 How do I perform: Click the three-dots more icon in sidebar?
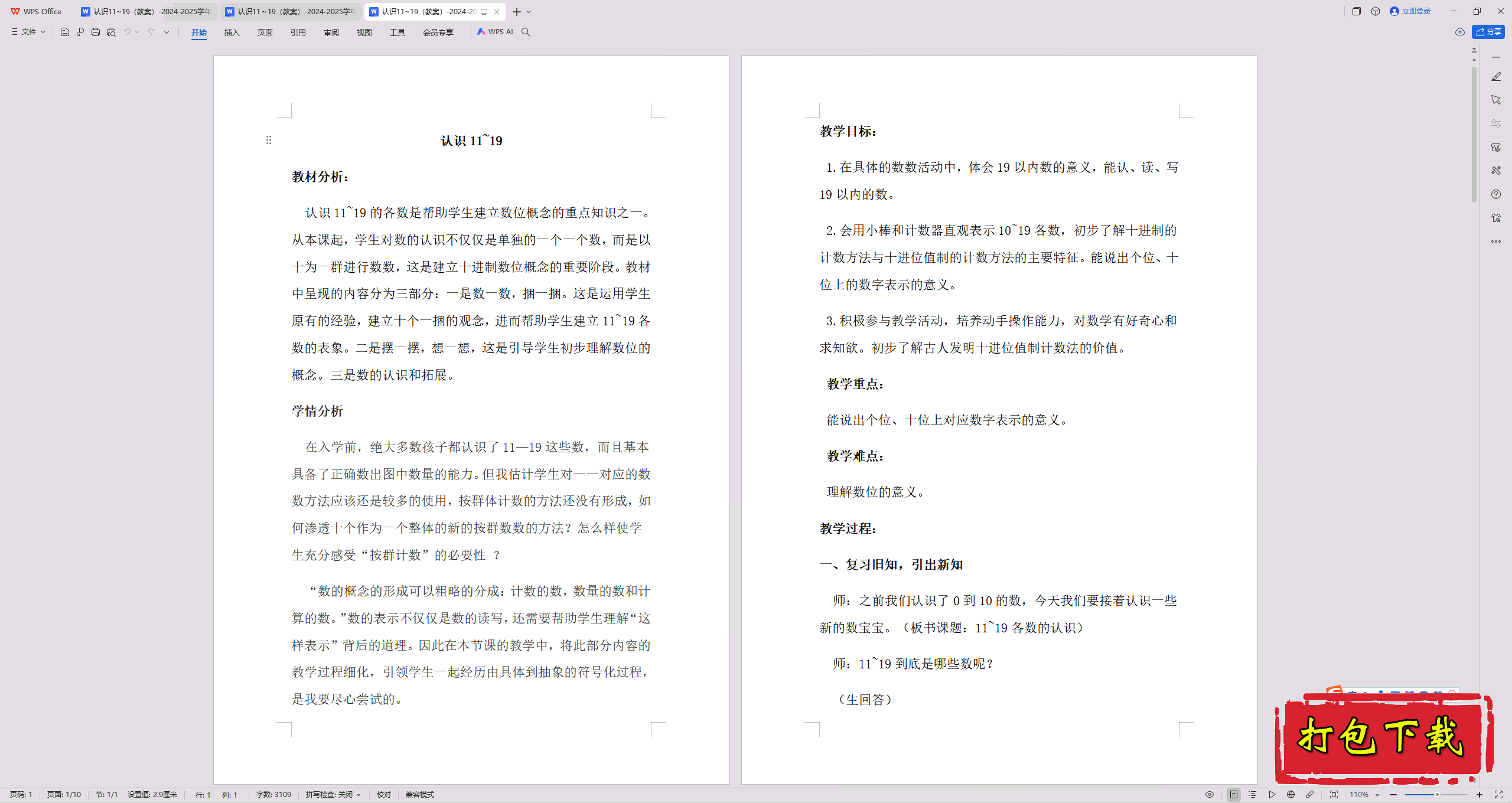pyautogui.click(x=1496, y=241)
